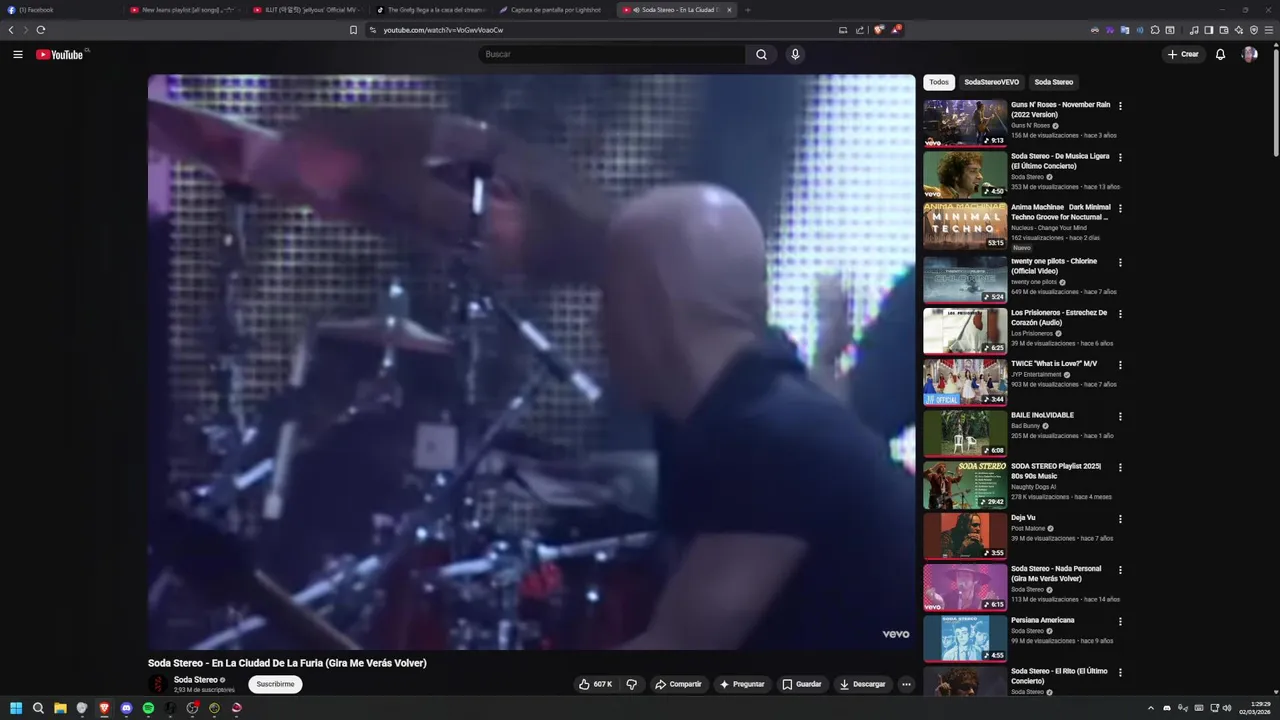Open Brave VPN shield icon
The width and height of the screenshot is (1280, 720).
[1254, 30]
